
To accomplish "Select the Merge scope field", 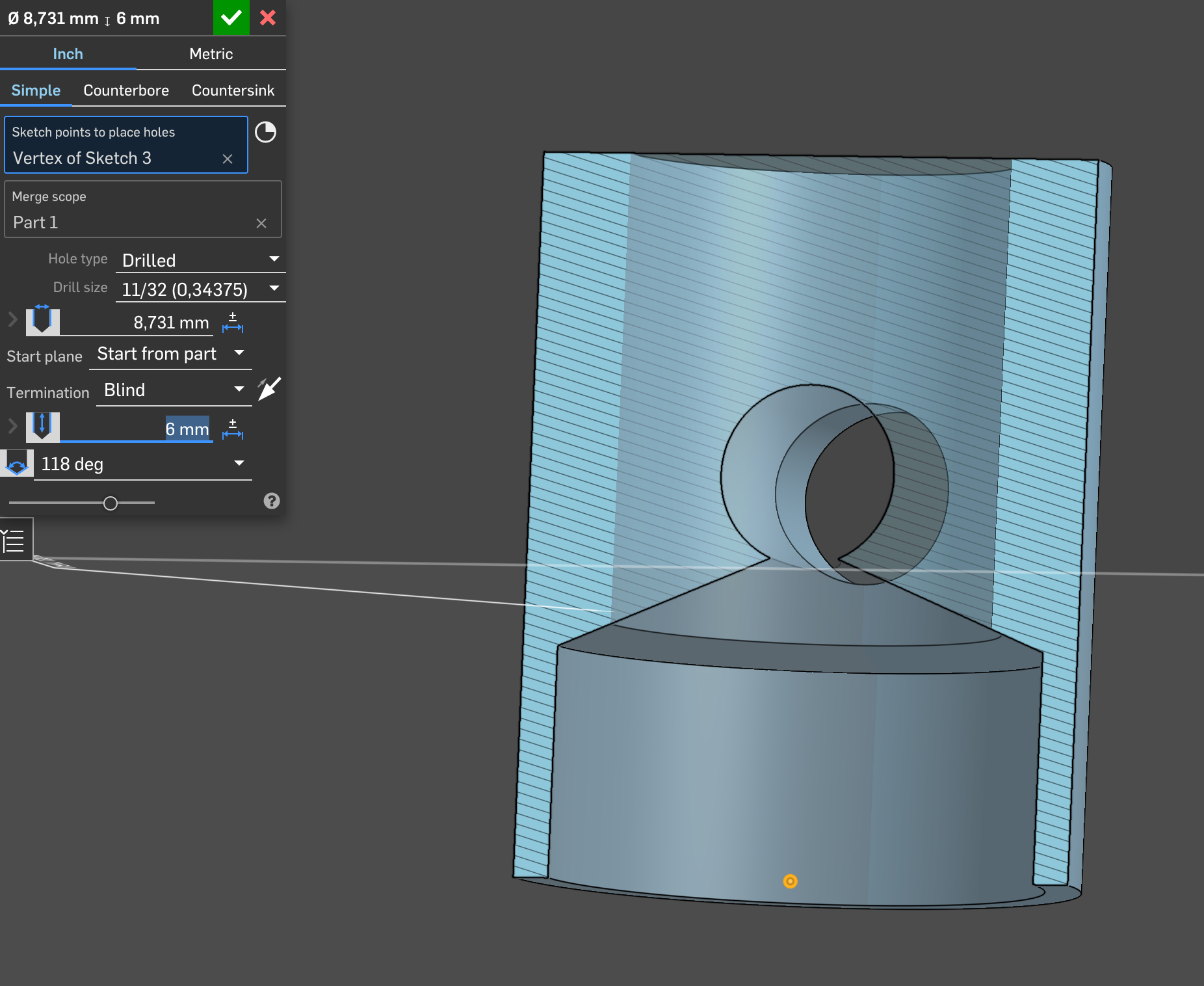I will [x=143, y=209].
